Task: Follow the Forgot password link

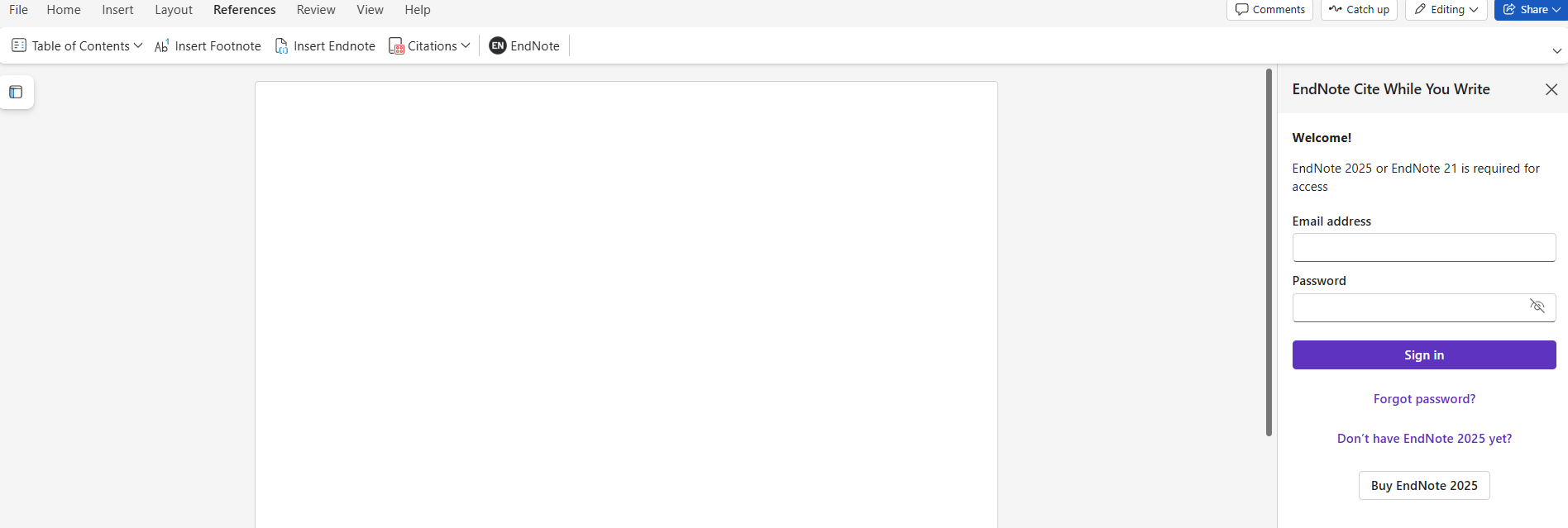Action: tap(1423, 399)
